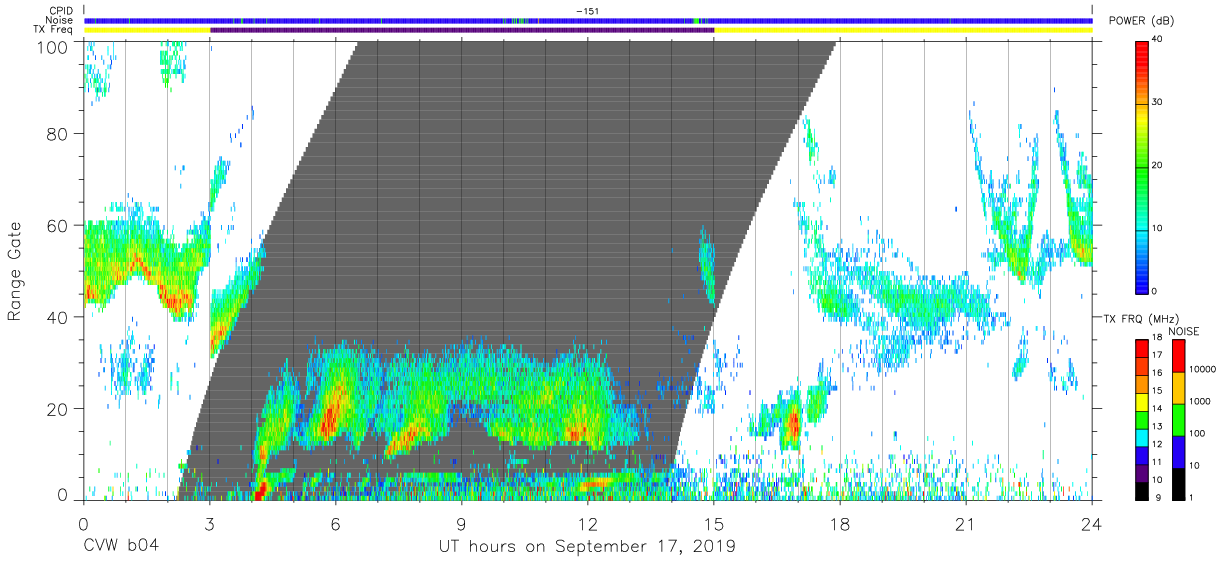Click the UT hour 9 tick label

pos(462,523)
